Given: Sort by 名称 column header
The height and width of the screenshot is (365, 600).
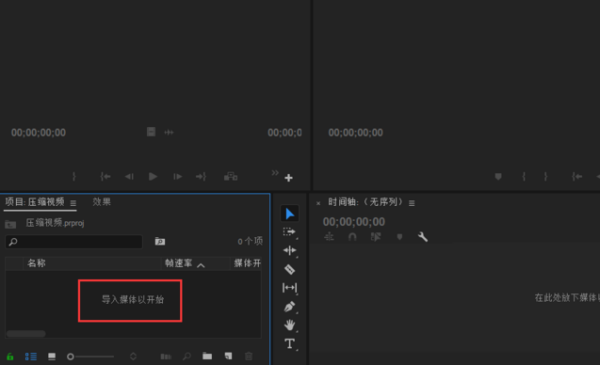Looking at the screenshot, I should coord(36,263).
